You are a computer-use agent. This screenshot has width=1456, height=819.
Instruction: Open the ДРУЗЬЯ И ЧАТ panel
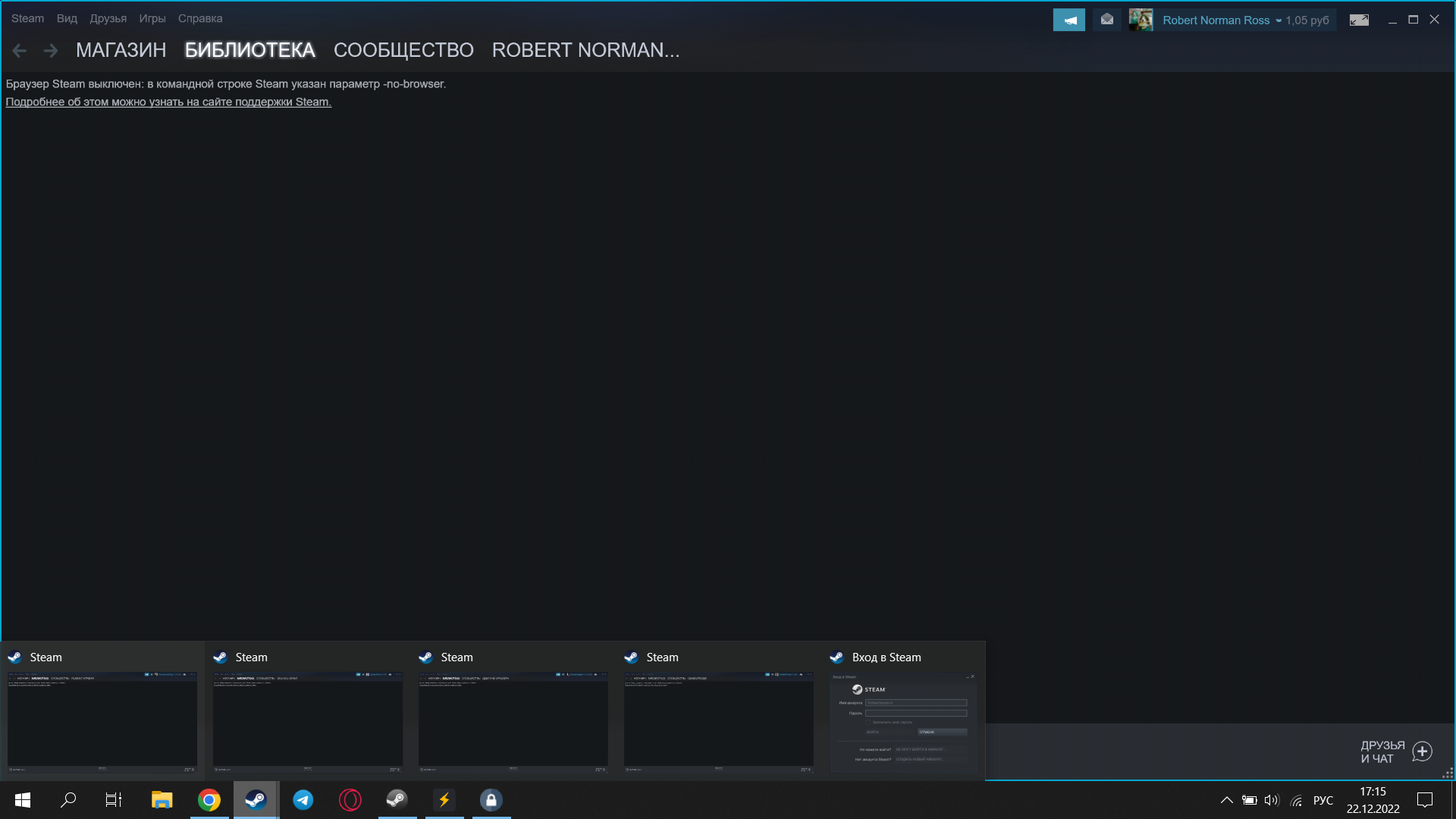tap(1395, 752)
